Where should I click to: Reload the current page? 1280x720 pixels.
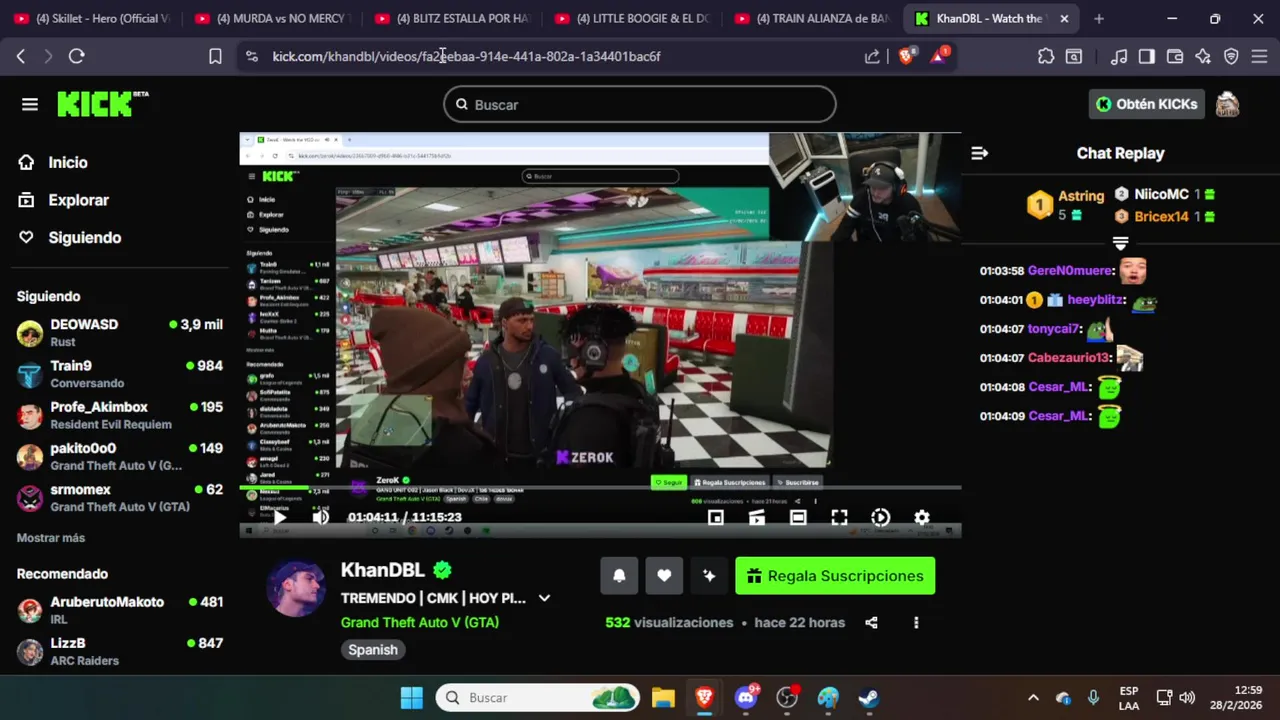click(x=76, y=57)
